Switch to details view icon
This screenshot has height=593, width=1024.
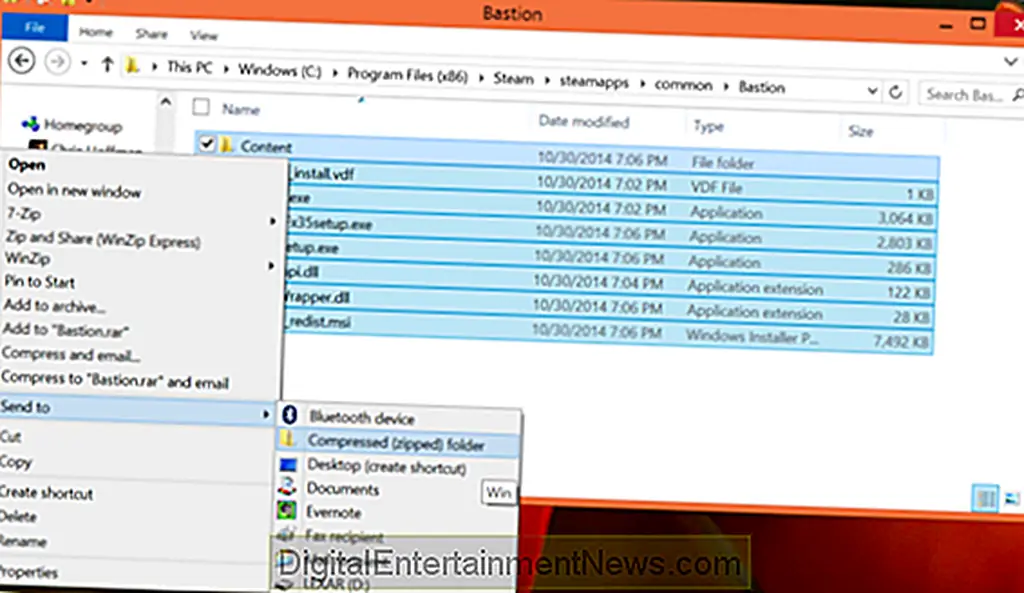tap(985, 498)
